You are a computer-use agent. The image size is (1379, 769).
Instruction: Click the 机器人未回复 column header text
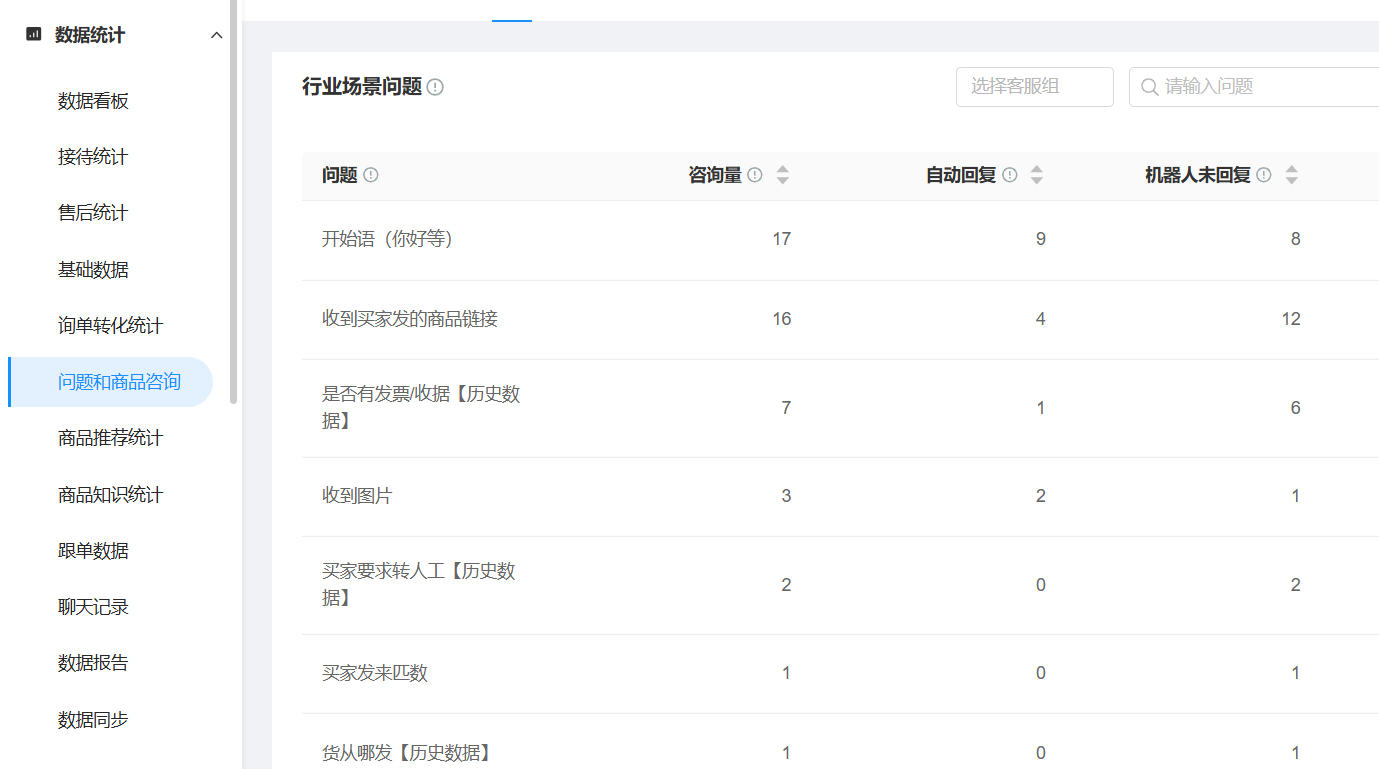pyautogui.click(x=1198, y=175)
